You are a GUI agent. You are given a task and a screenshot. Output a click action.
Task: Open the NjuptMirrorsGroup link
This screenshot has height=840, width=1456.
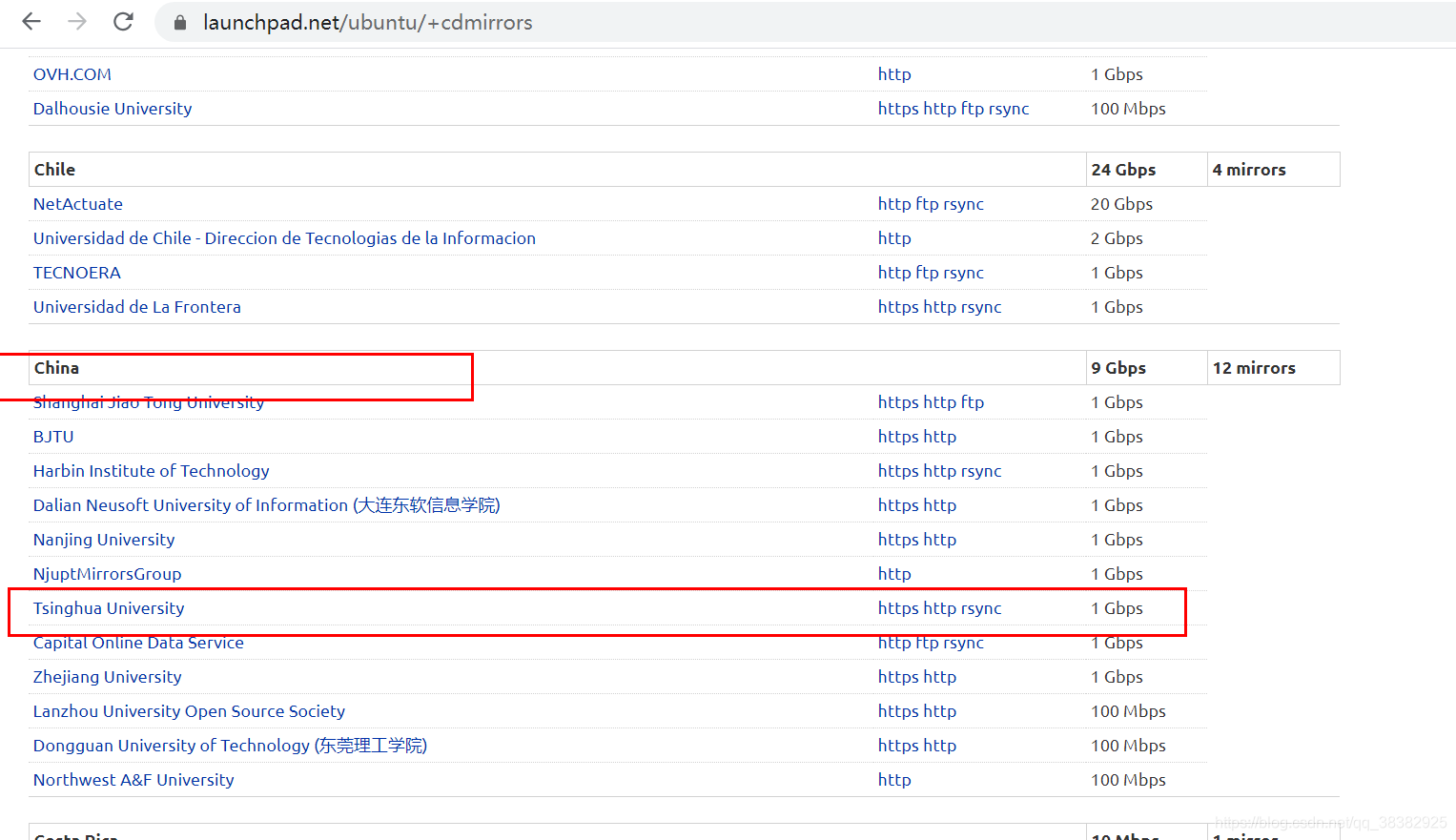click(x=108, y=574)
